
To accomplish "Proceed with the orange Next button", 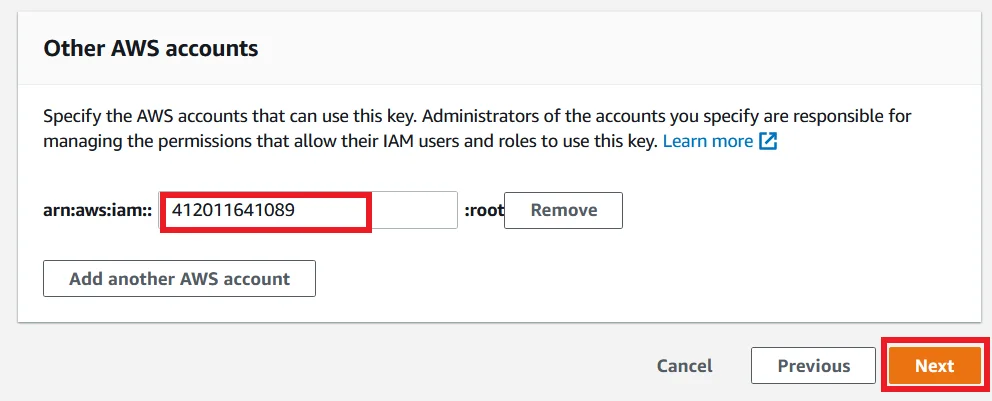I will coord(934,366).
